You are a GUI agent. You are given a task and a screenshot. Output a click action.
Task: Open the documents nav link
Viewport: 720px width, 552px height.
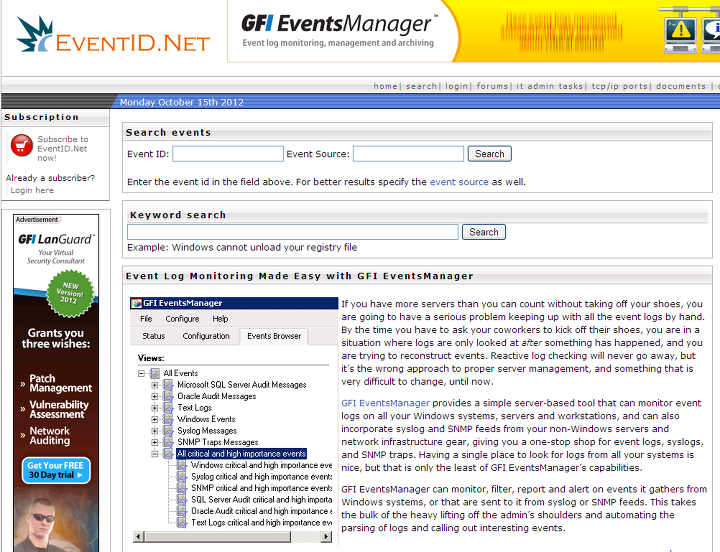[x=681, y=86]
